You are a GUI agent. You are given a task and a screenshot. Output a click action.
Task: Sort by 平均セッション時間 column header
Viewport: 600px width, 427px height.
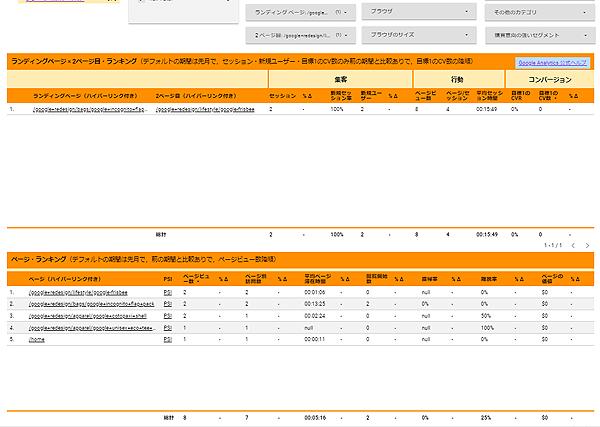(x=489, y=96)
